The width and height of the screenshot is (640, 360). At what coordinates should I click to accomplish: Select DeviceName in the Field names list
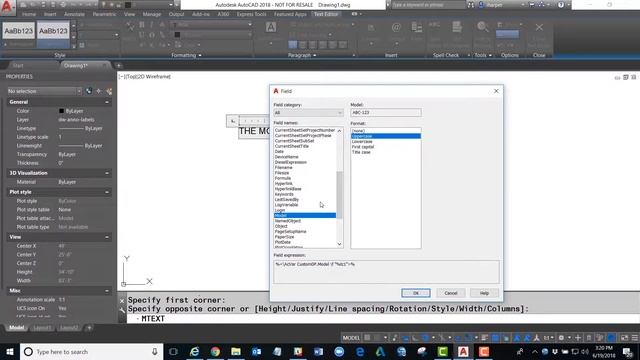point(287,157)
